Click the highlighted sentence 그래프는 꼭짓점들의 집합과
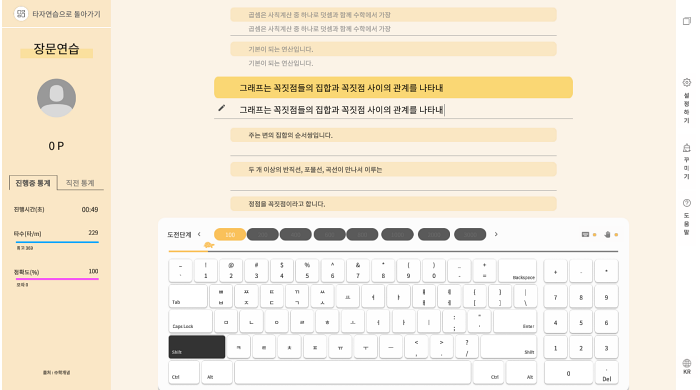The image size is (700, 390). click(393, 87)
